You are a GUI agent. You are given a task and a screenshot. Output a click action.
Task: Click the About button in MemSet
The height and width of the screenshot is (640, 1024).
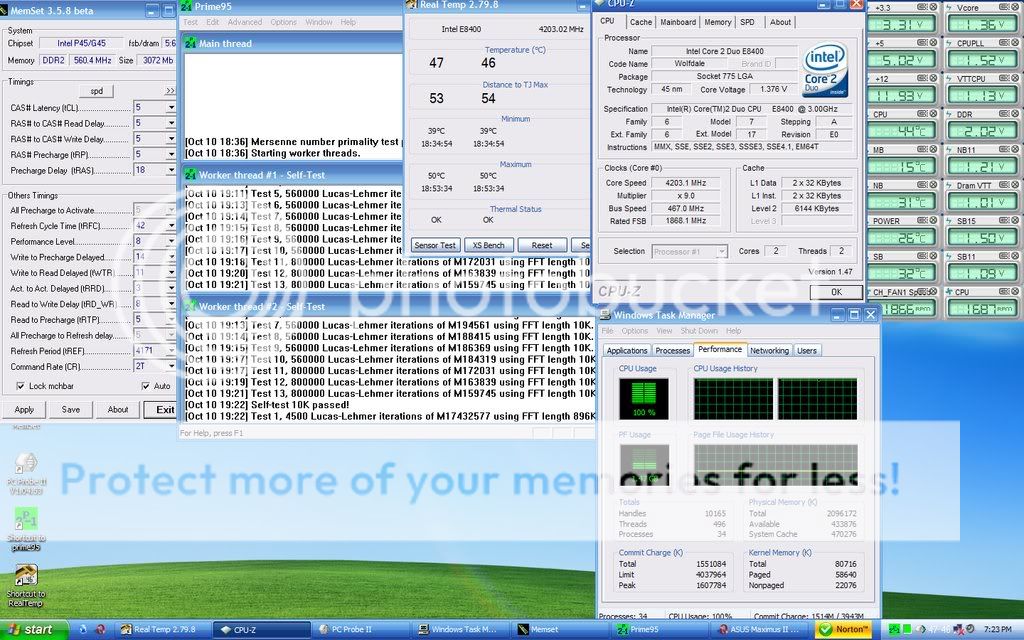point(118,409)
